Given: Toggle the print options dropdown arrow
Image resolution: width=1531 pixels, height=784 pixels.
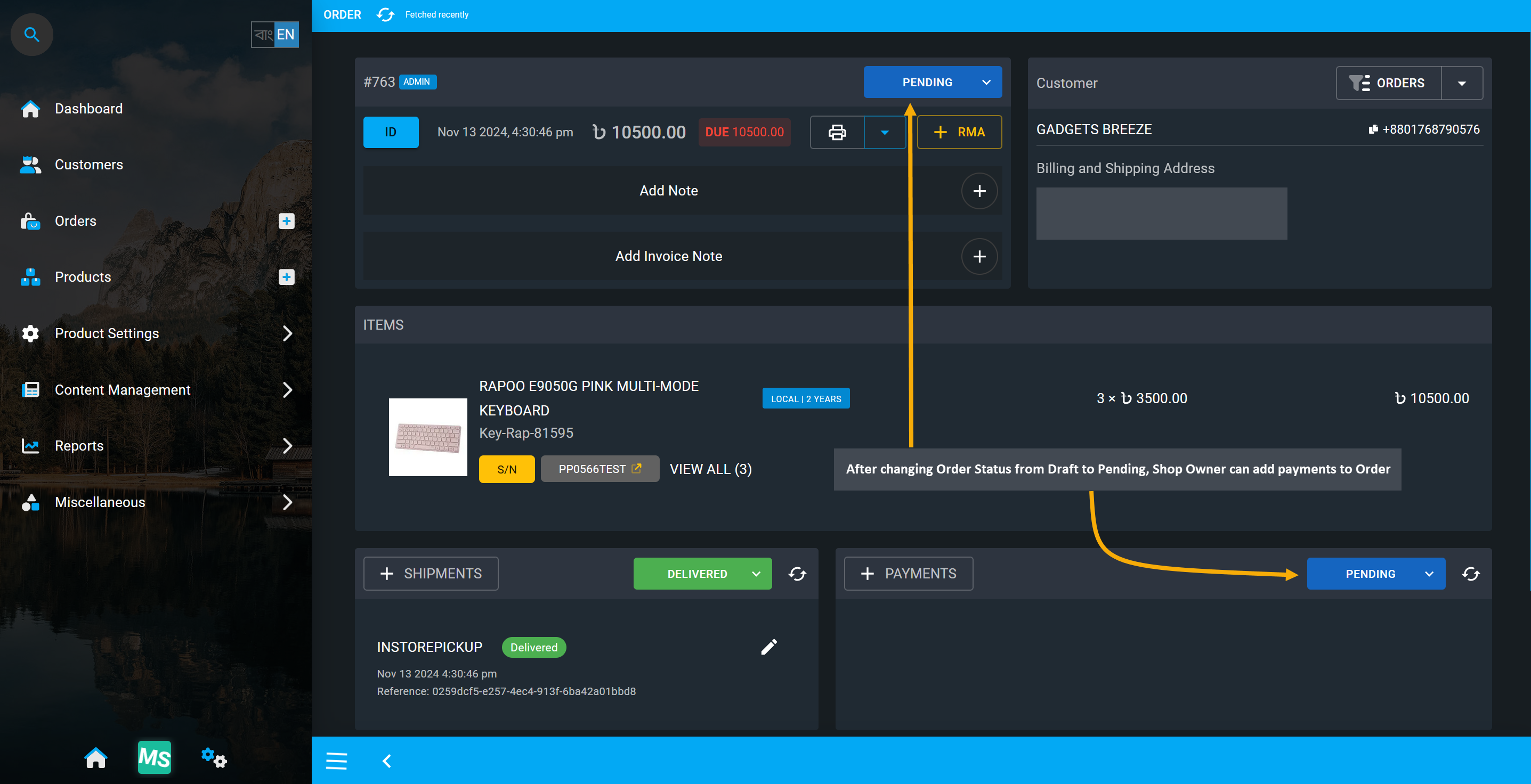Looking at the screenshot, I should tap(883, 131).
